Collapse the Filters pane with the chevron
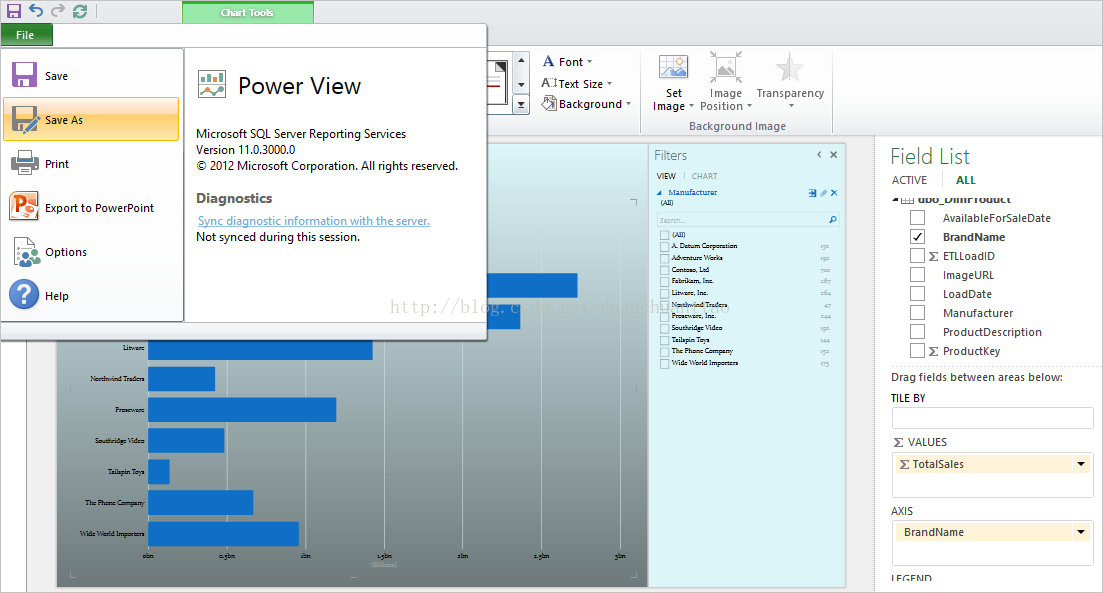 point(819,155)
